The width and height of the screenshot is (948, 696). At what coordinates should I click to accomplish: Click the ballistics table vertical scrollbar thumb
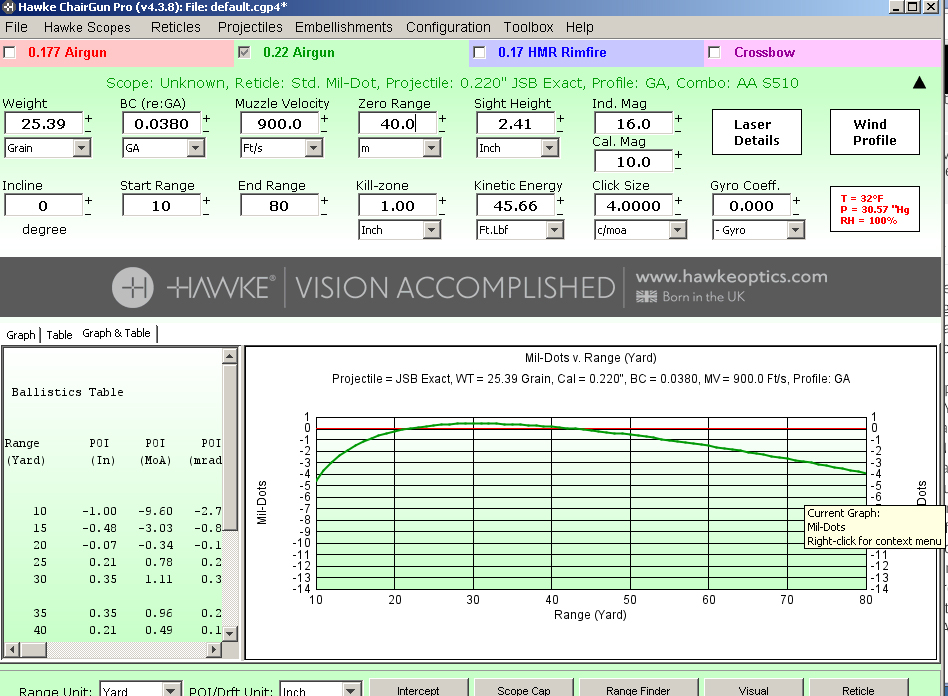click(x=229, y=447)
